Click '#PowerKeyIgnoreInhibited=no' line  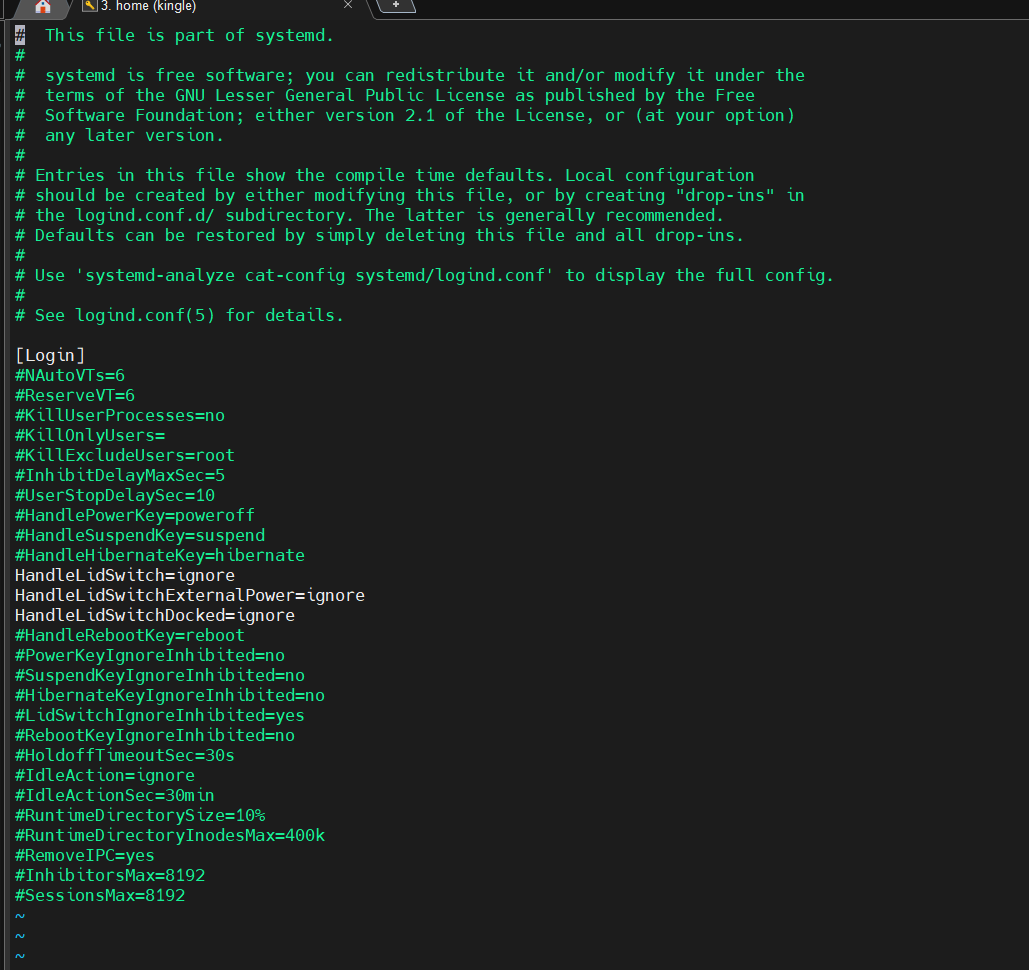[x=150, y=656]
